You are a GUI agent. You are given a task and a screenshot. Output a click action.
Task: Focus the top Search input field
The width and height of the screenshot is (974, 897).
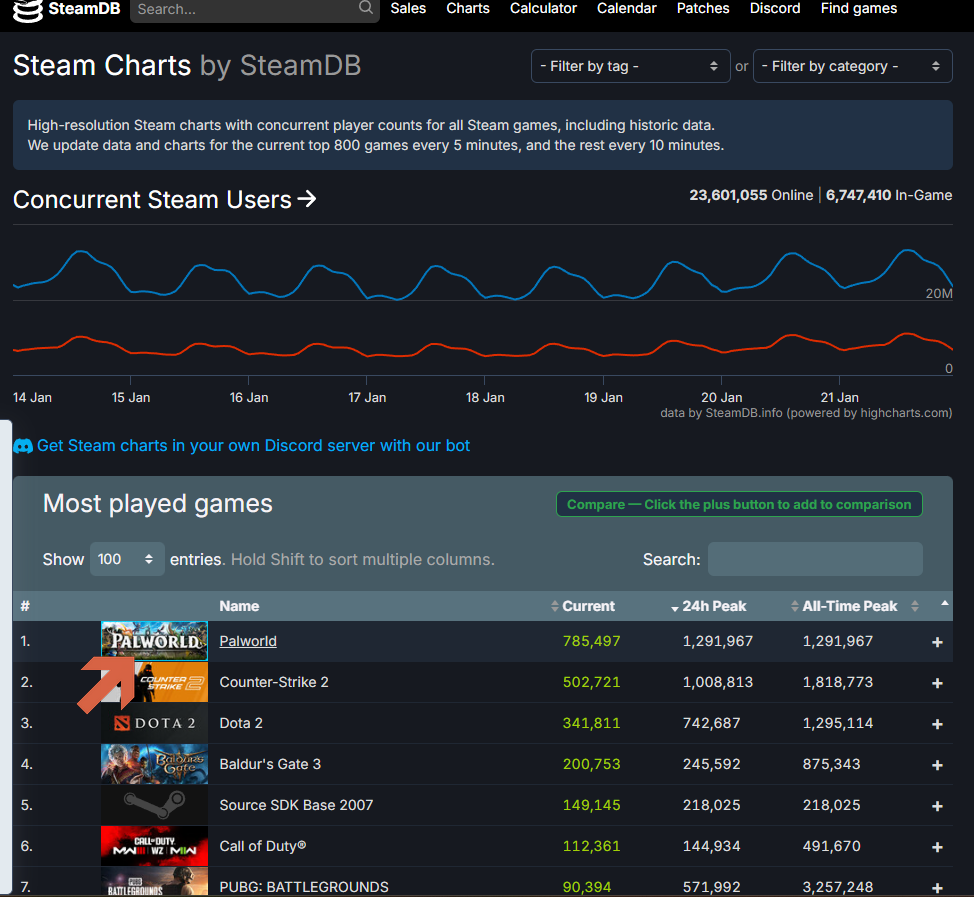245,9
